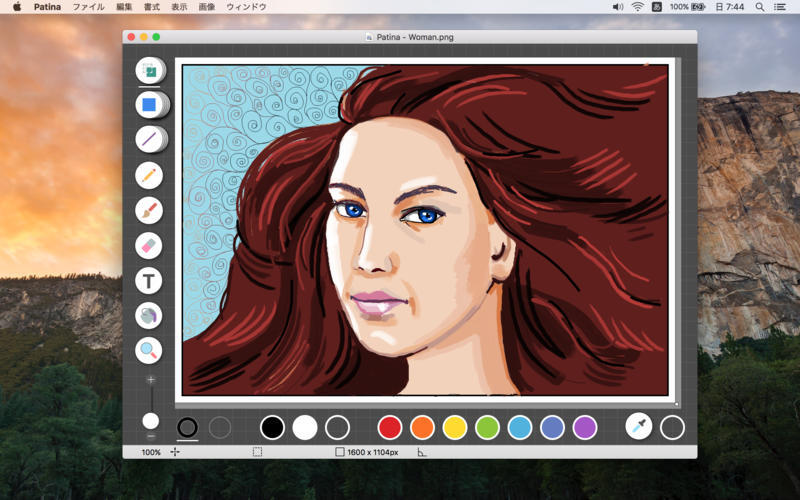
Task: Switch to outline stroke color mode
Action: click(187, 428)
